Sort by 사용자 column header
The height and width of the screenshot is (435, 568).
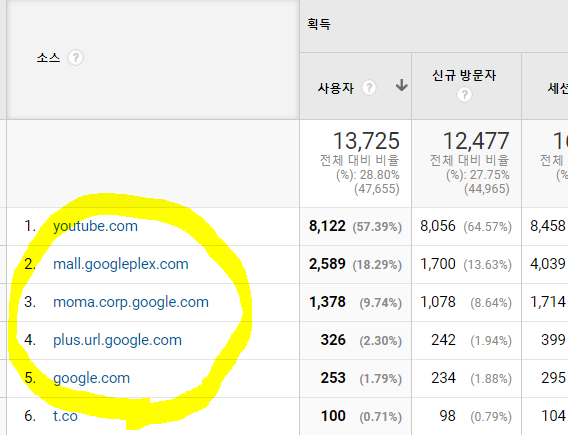click(335, 88)
